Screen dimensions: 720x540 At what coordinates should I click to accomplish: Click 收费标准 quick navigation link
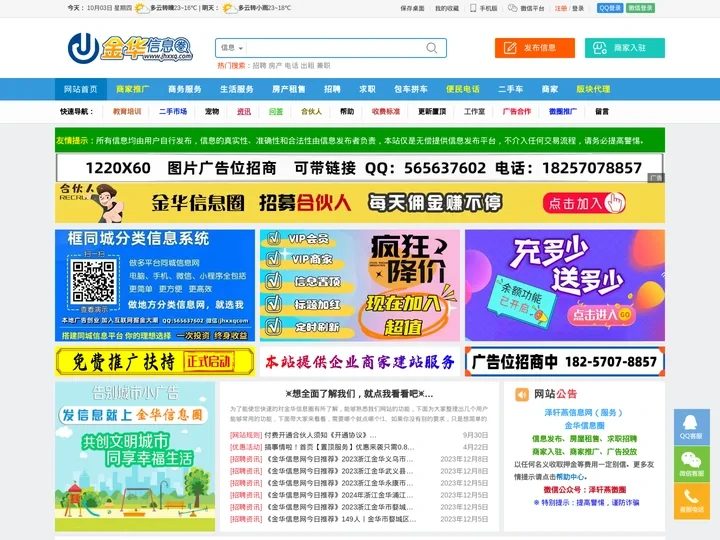pyautogui.click(x=386, y=112)
